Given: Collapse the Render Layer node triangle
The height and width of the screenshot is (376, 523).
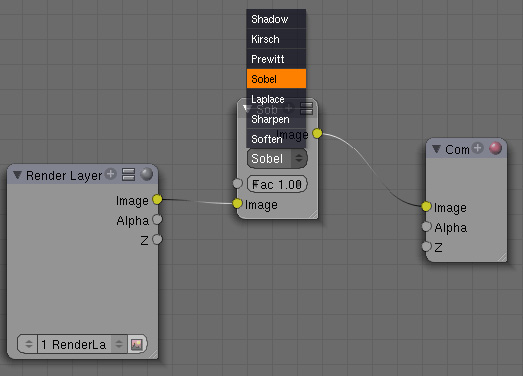Looking at the screenshot, I should coord(17,174).
